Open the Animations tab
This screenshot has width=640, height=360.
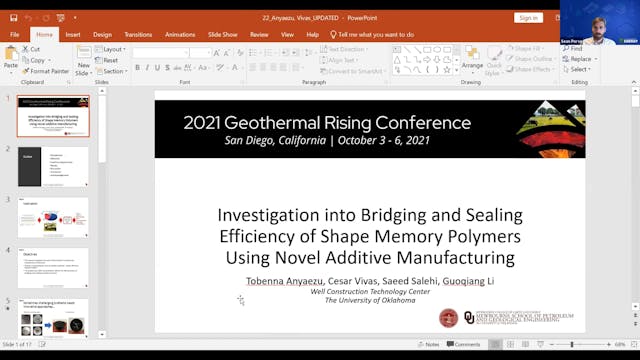click(180, 35)
